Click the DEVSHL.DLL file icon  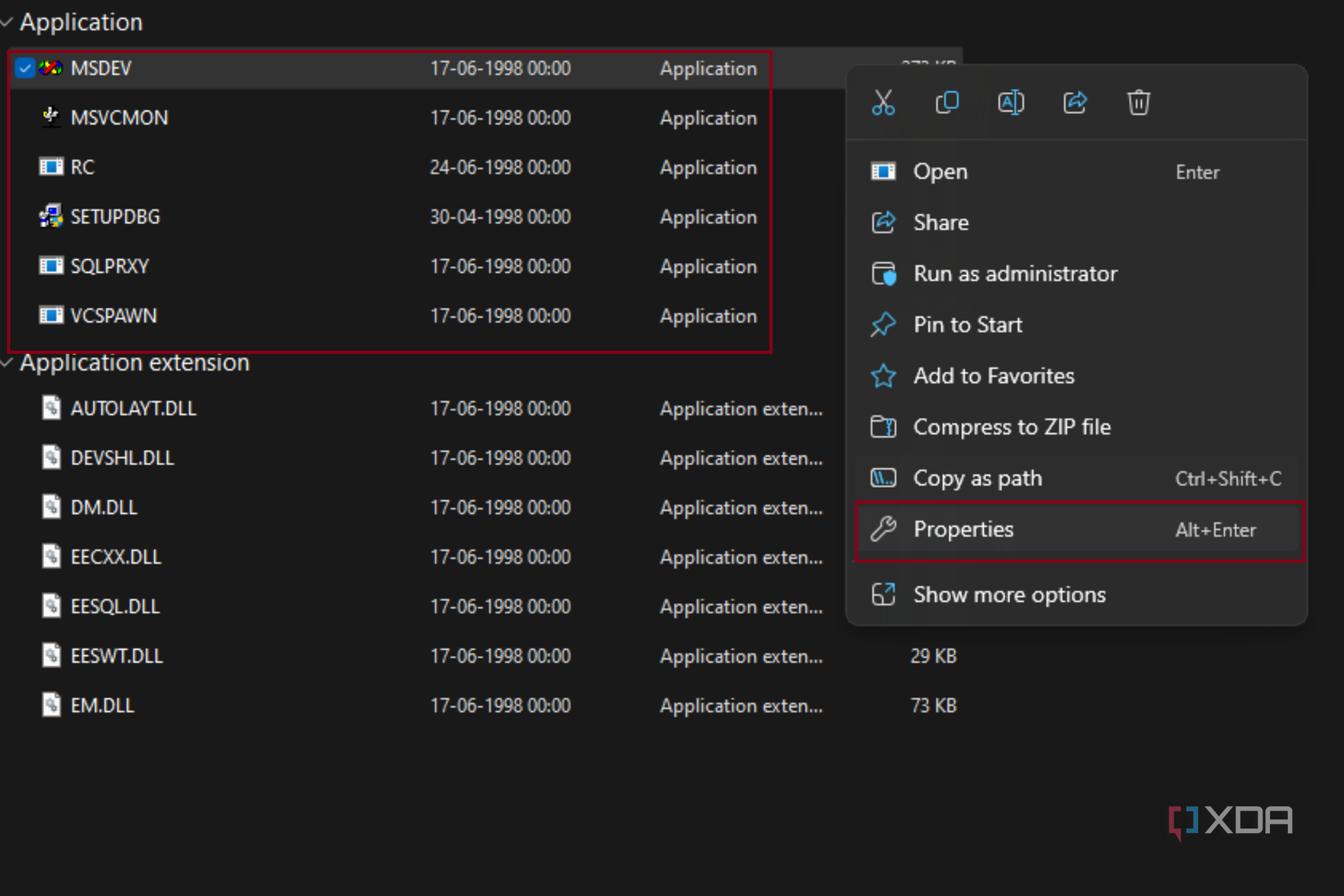click(51, 457)
